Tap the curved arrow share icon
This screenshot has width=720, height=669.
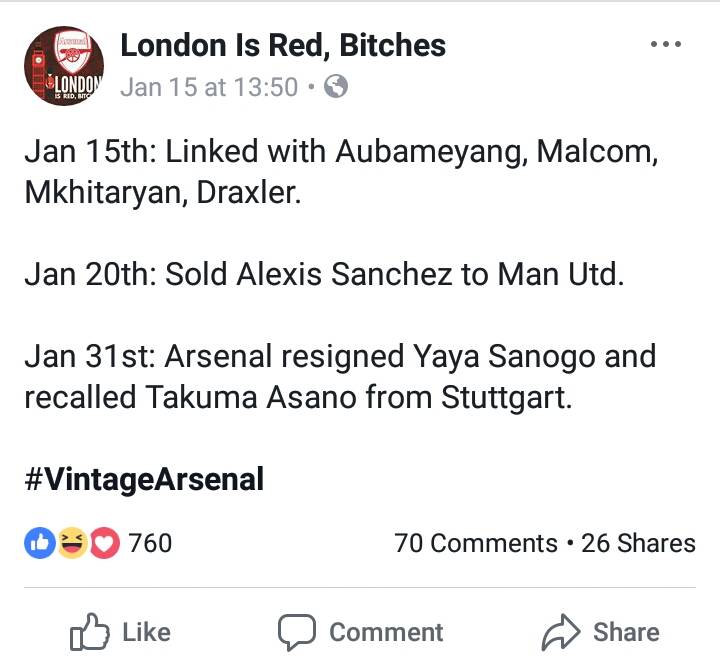pos(561,632)
